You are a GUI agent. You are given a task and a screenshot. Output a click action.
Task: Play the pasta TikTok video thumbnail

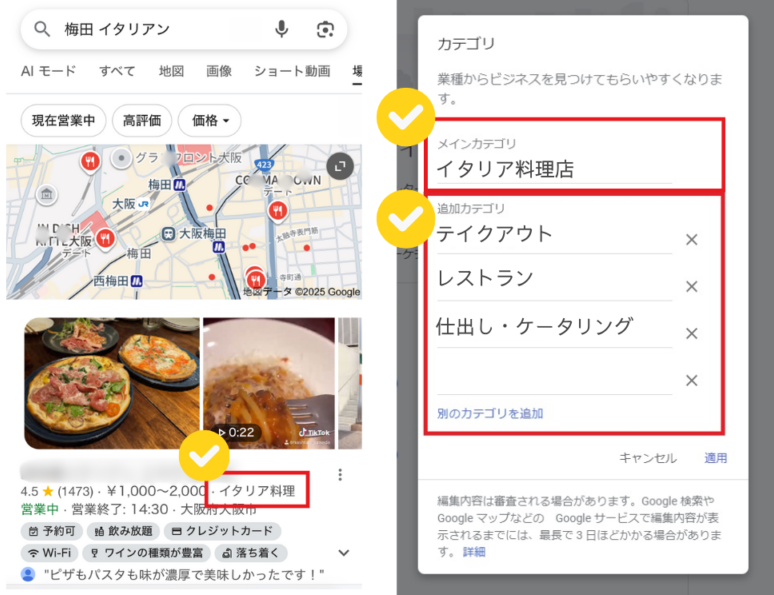(269, 383)
